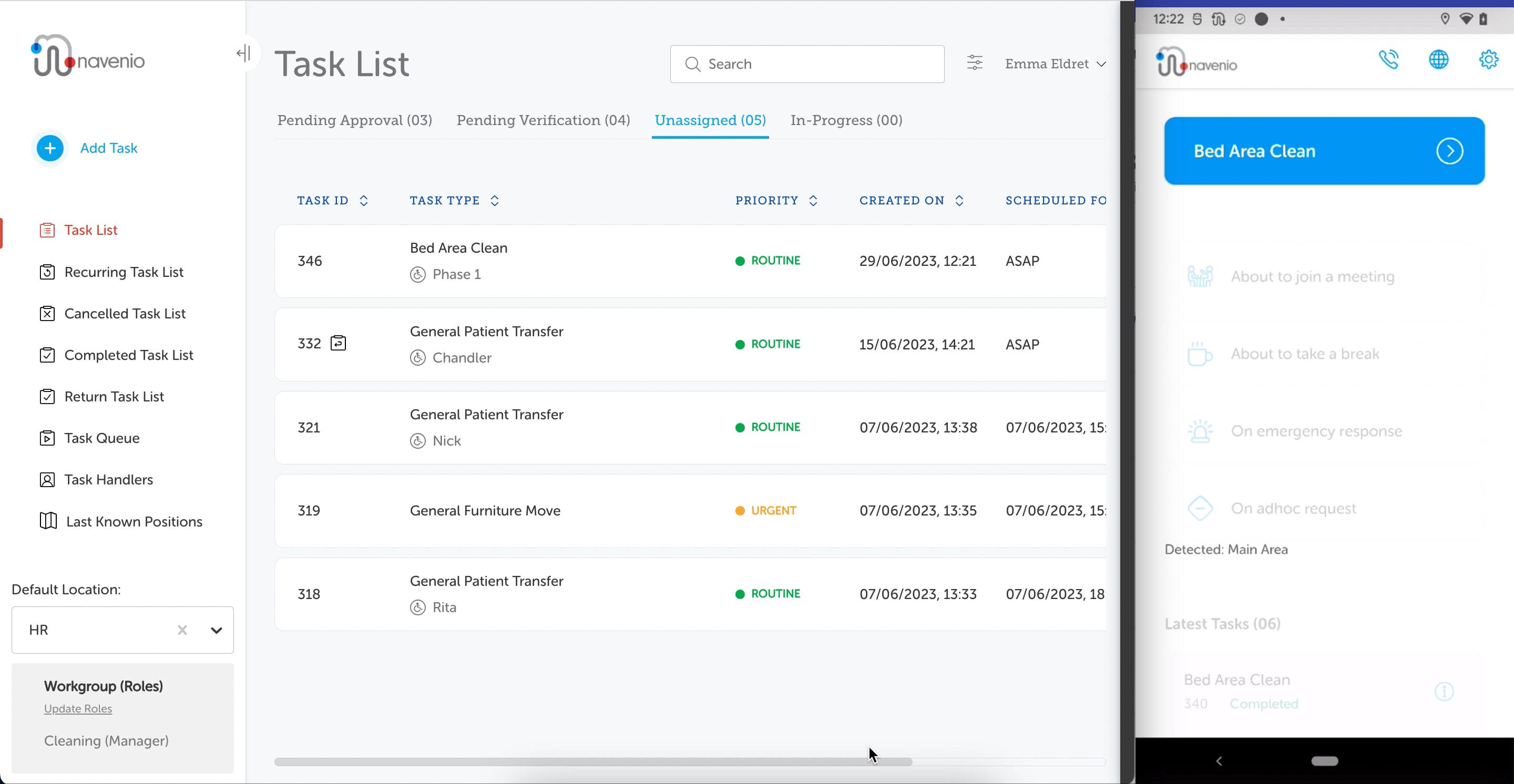Click the Add Task plus icon

(x=49, y=149)
